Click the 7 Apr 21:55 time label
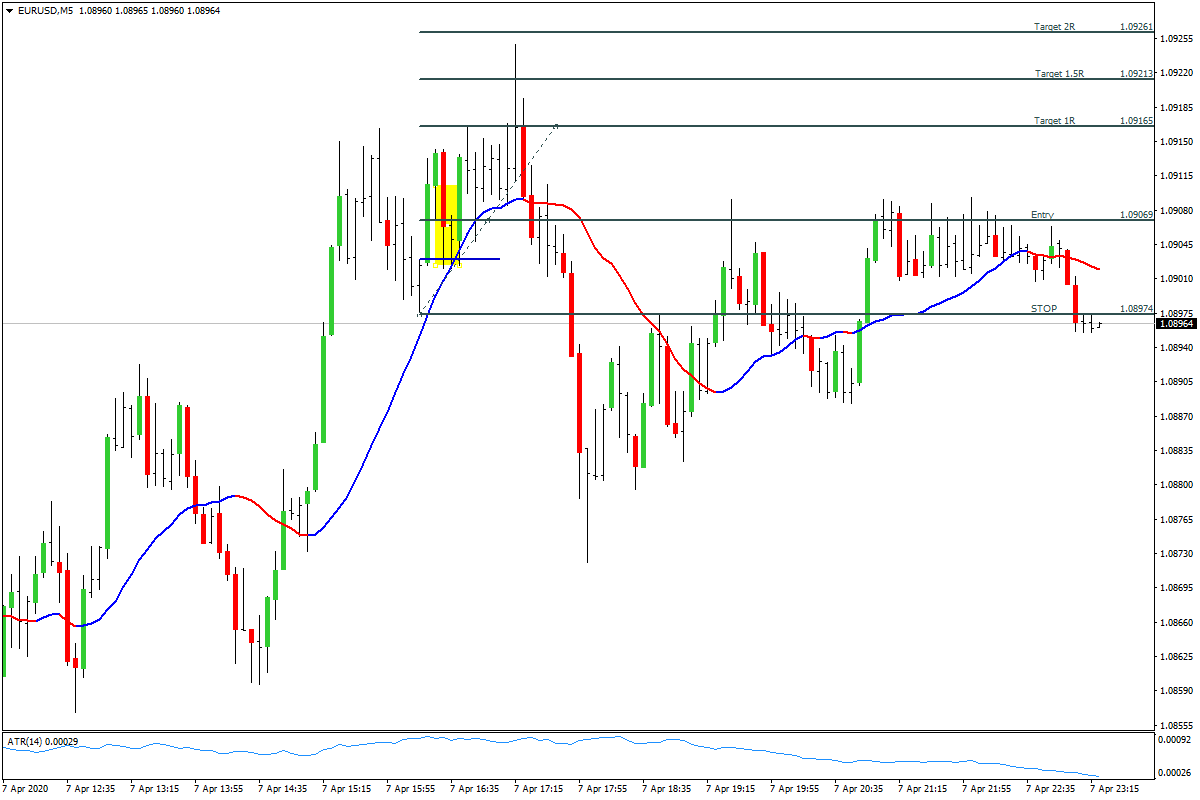This screenshot has height=800, width=1200. coord(988,789)
